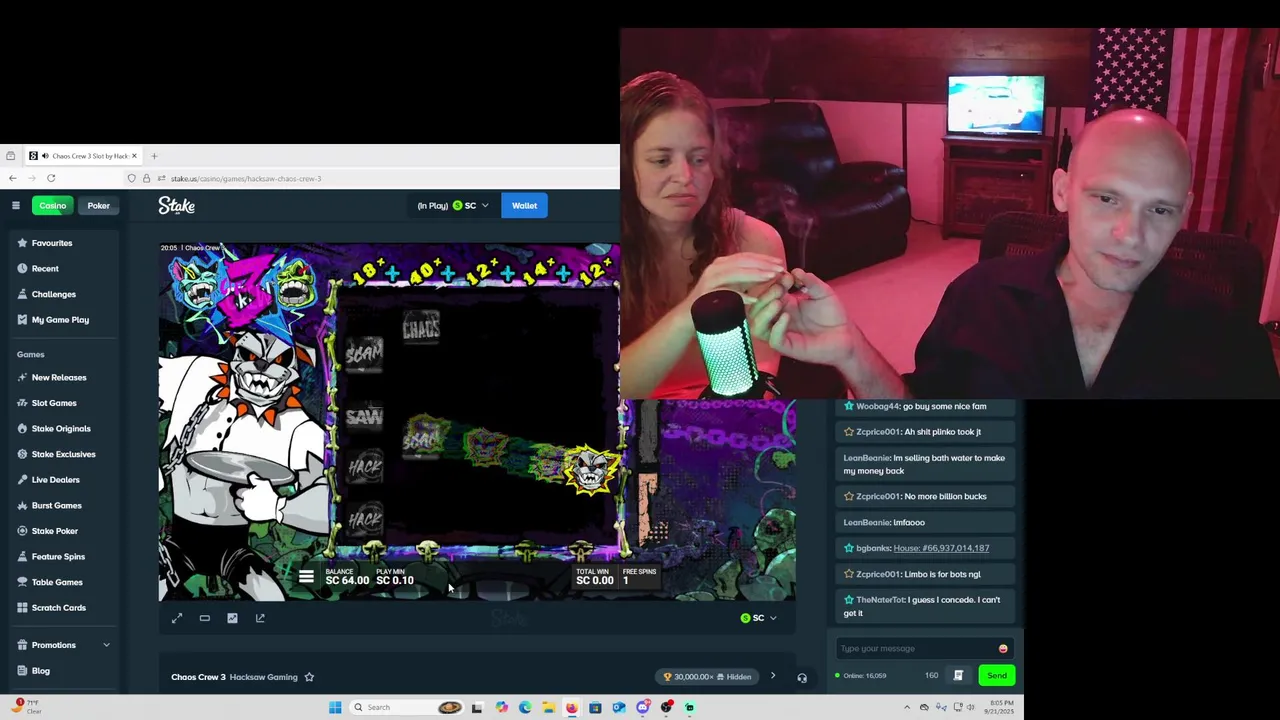The image size is (1280, 720).
Task: Open a new browser tab
Action: (x=154, y=156)
